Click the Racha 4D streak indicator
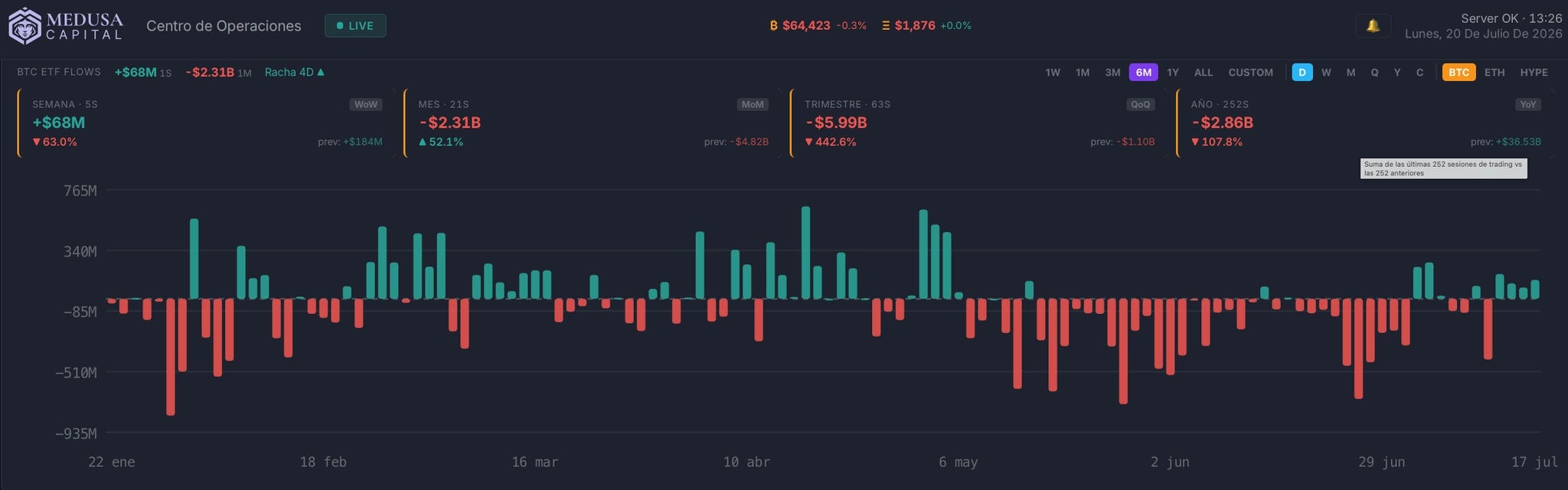Screen dimensions: 1568x490 pos(295,72)
